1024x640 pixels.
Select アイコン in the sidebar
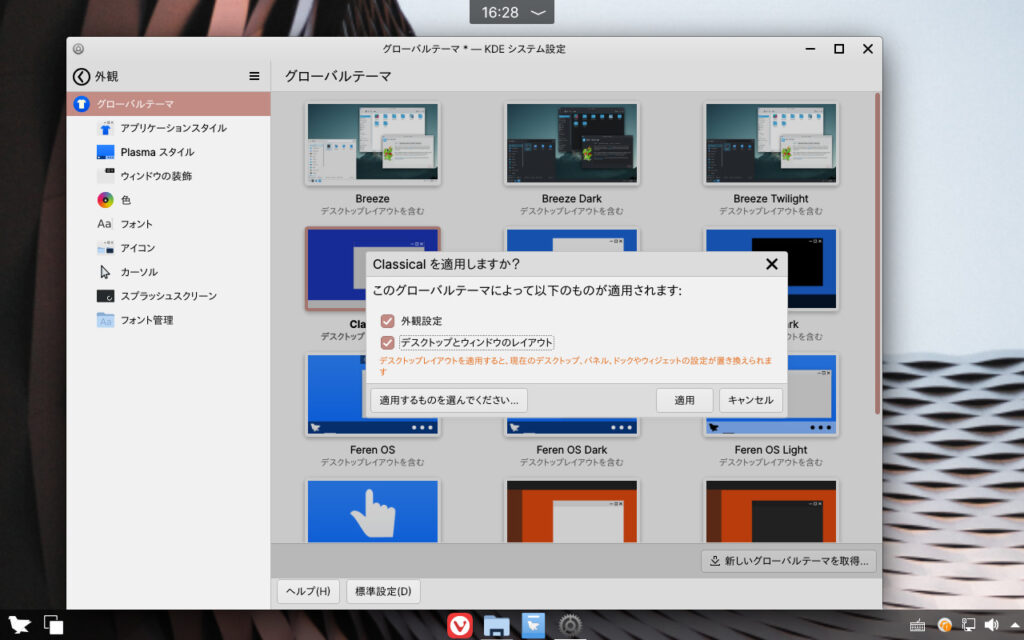pyautogui.click(x=168, y=248)
